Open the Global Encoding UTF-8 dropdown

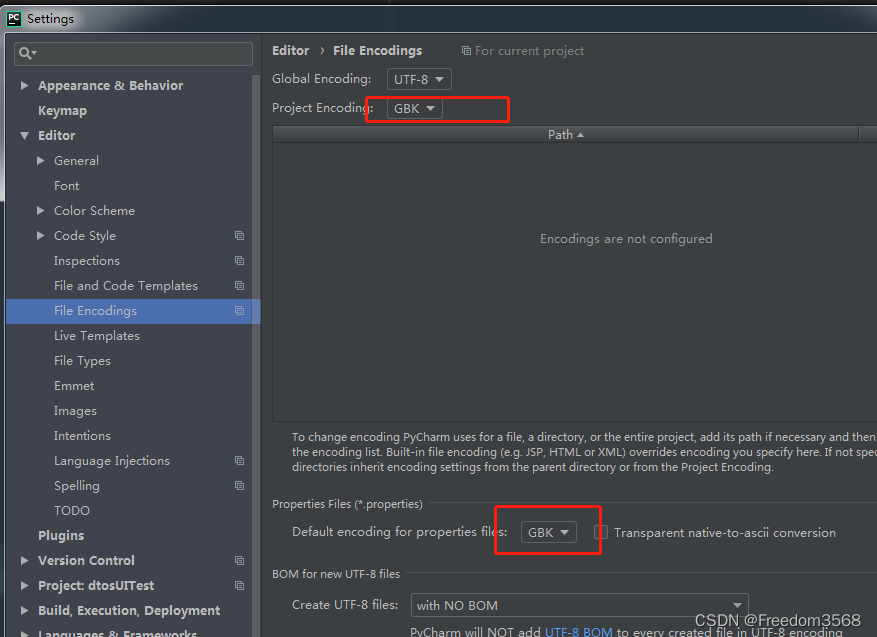click(x=418, y=78)
